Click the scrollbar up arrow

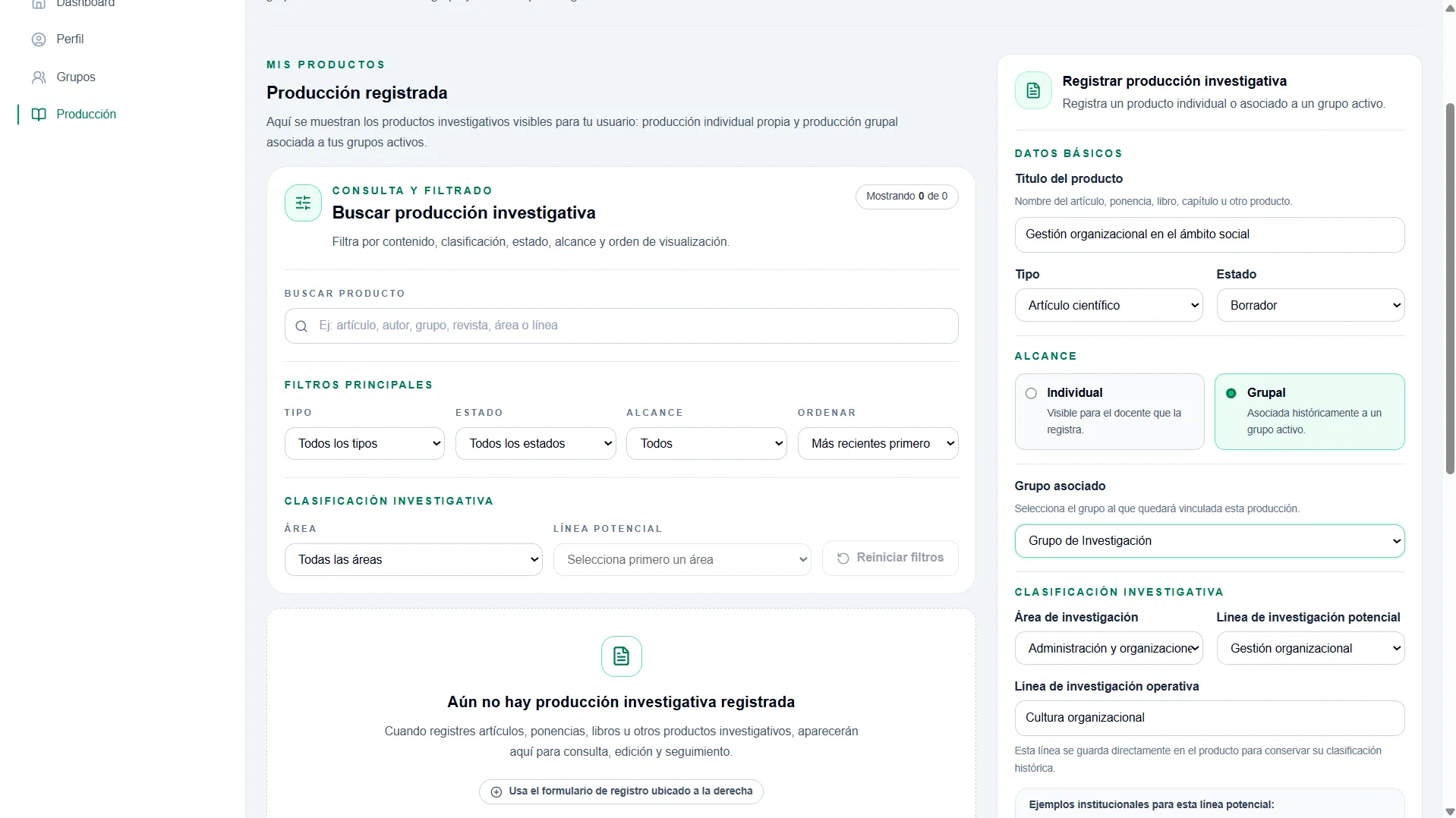(x=1449, y=9)
